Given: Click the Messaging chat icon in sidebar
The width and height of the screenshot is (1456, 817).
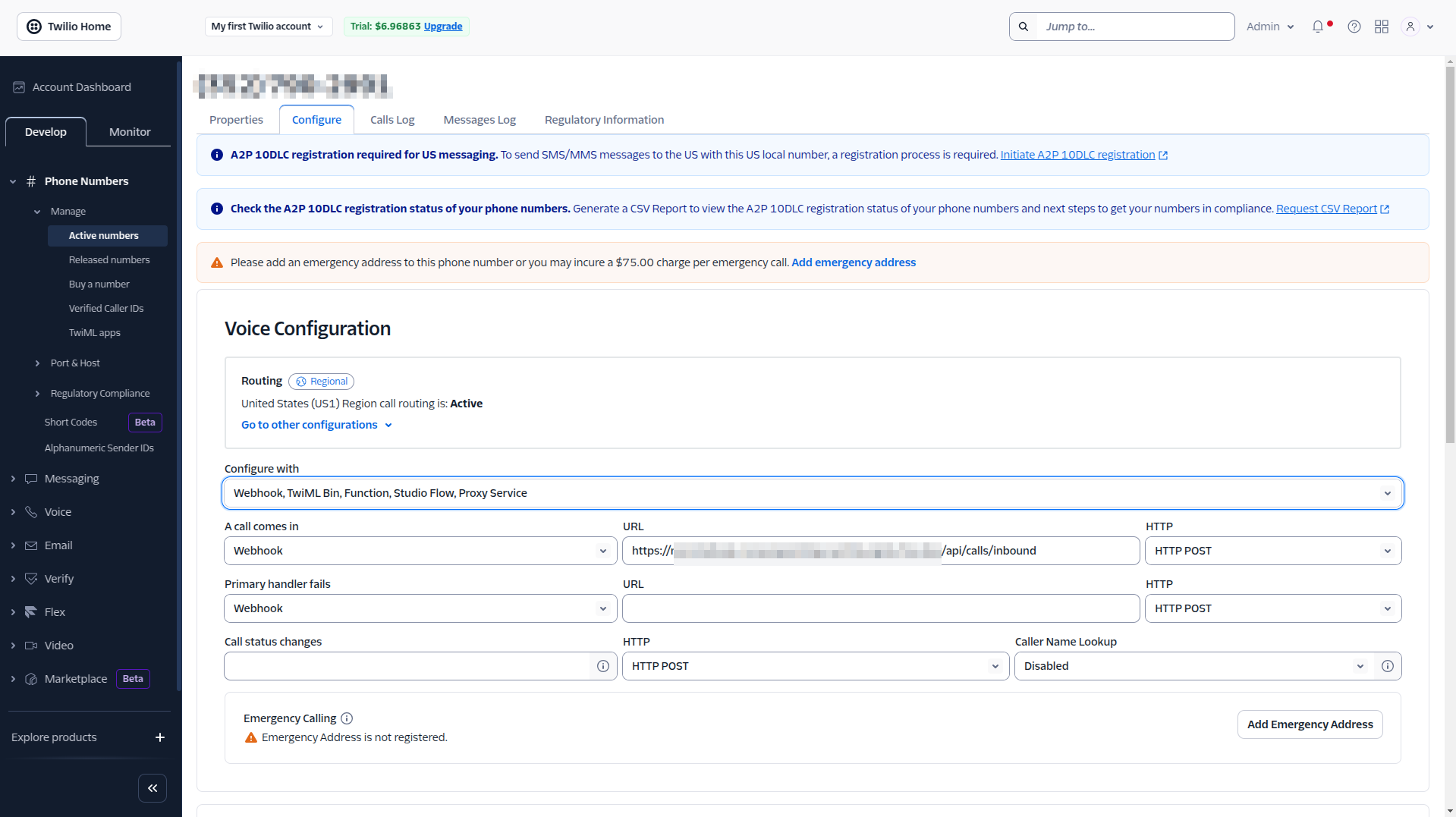Looking at the screenshot, I should click(x=31, y=479).
